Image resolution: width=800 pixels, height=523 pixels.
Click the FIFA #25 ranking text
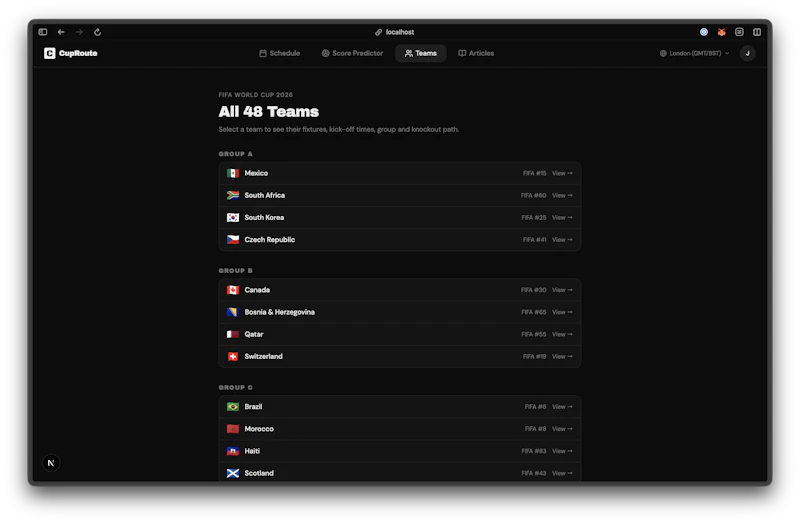[534, 217]
